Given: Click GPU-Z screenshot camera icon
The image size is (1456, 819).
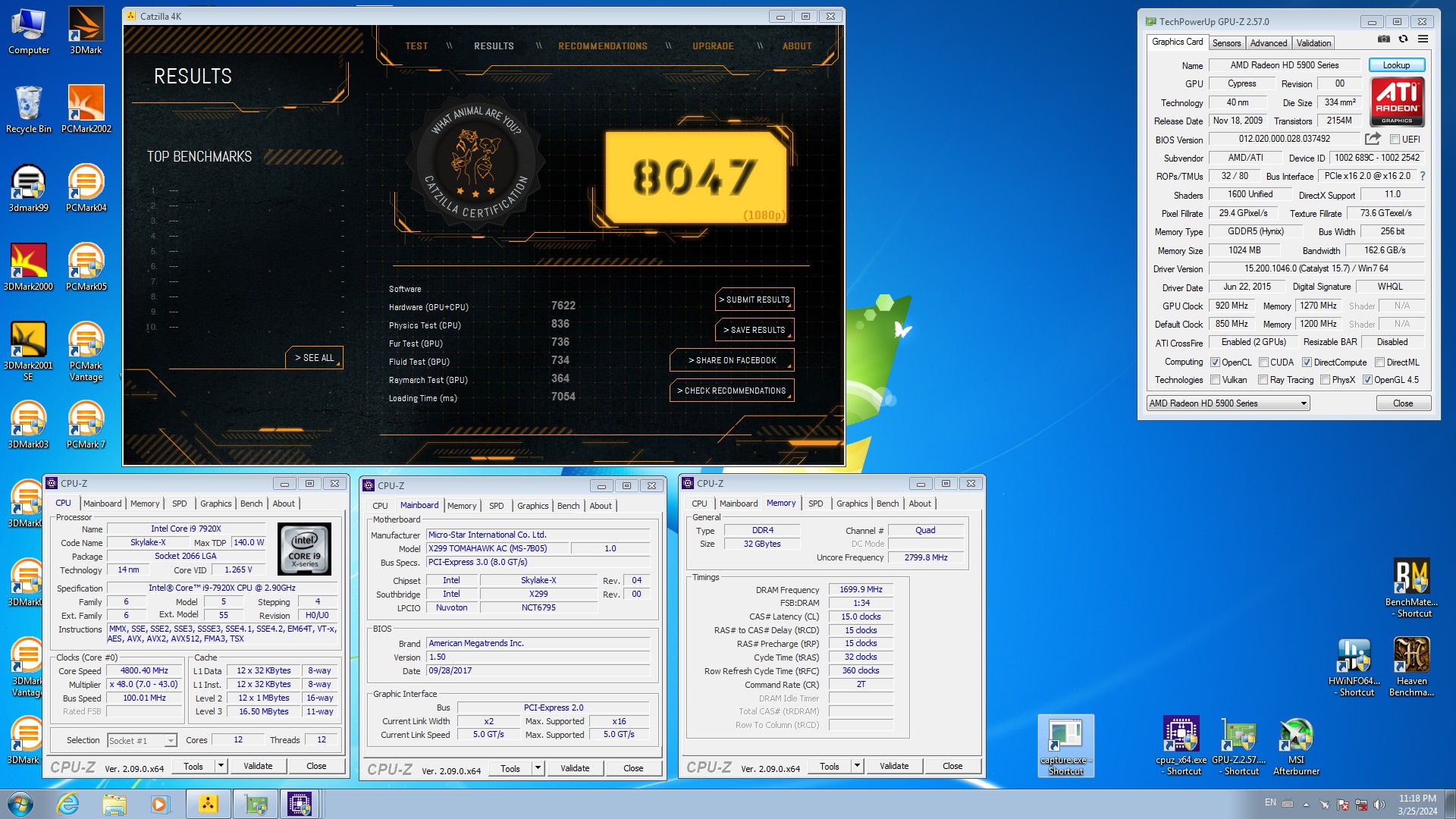Looking at the screenshot, I should pyautogui.click(x=1384, y=39).
